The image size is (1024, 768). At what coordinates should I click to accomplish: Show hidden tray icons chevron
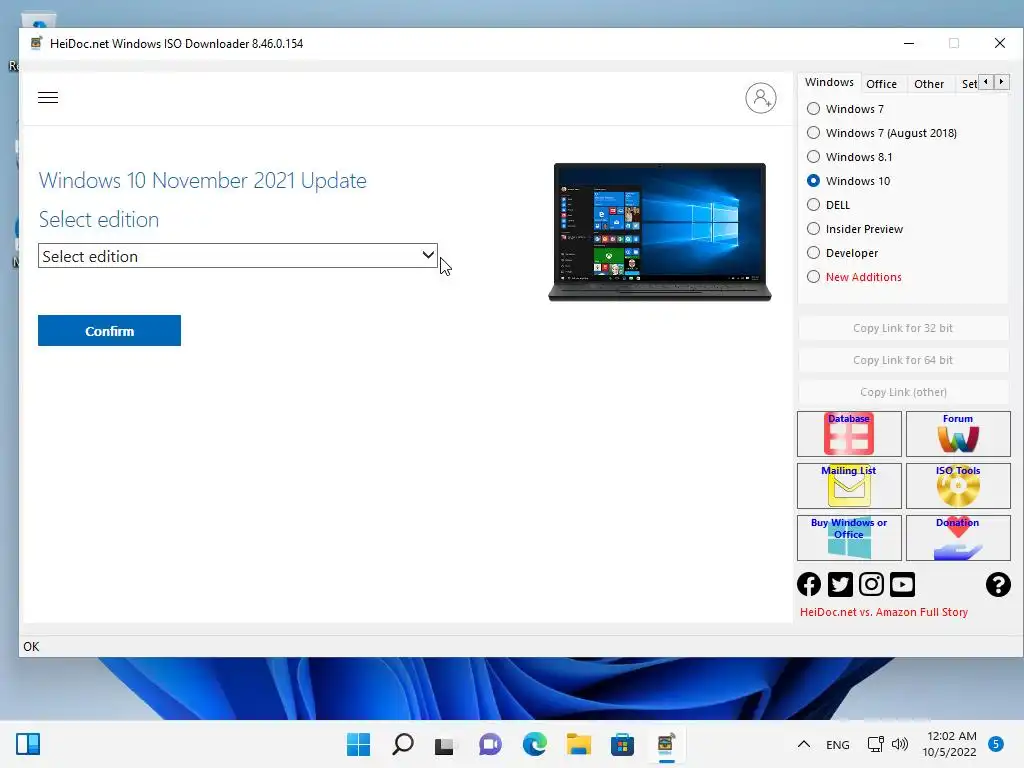(x=804, y=744)
